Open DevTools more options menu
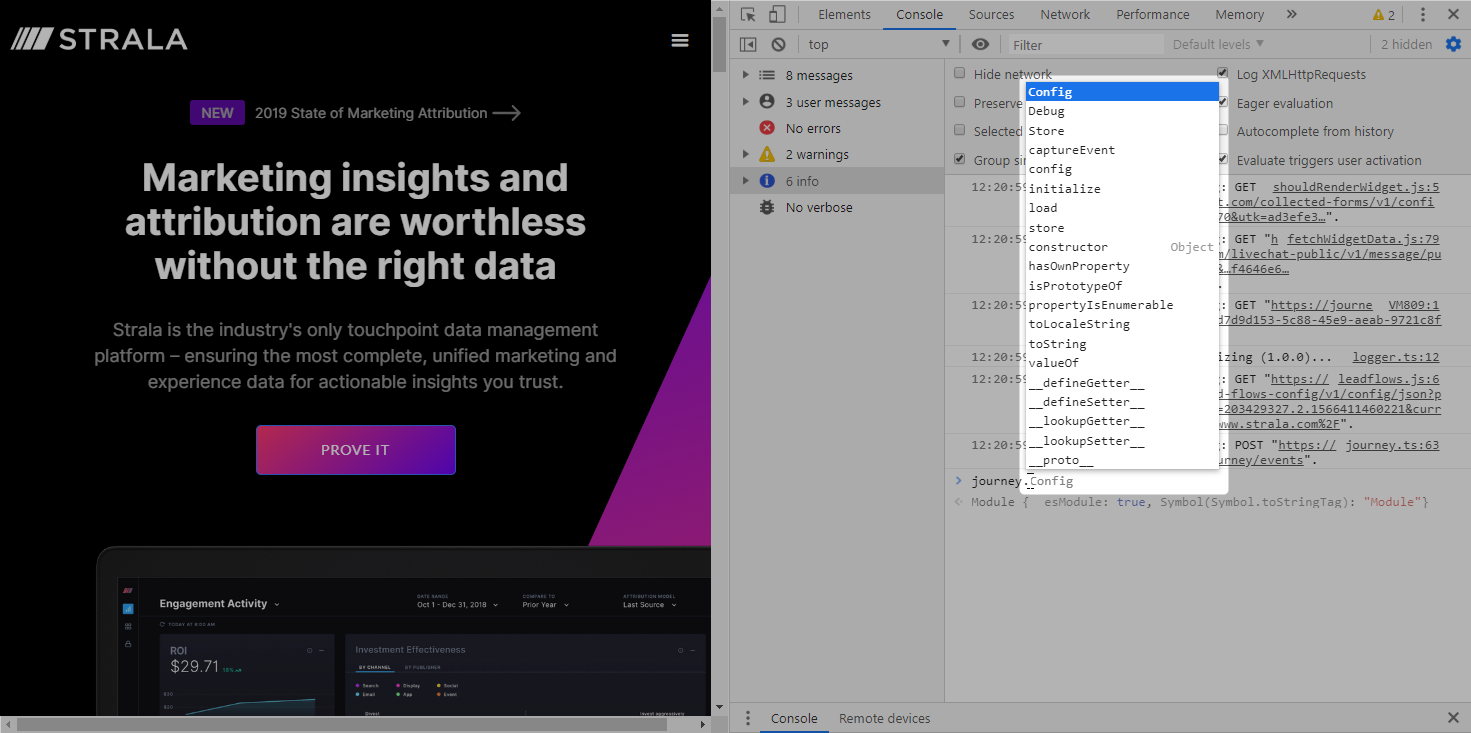Viewport: 1471px width, 733px height. tap(1423, 14)
